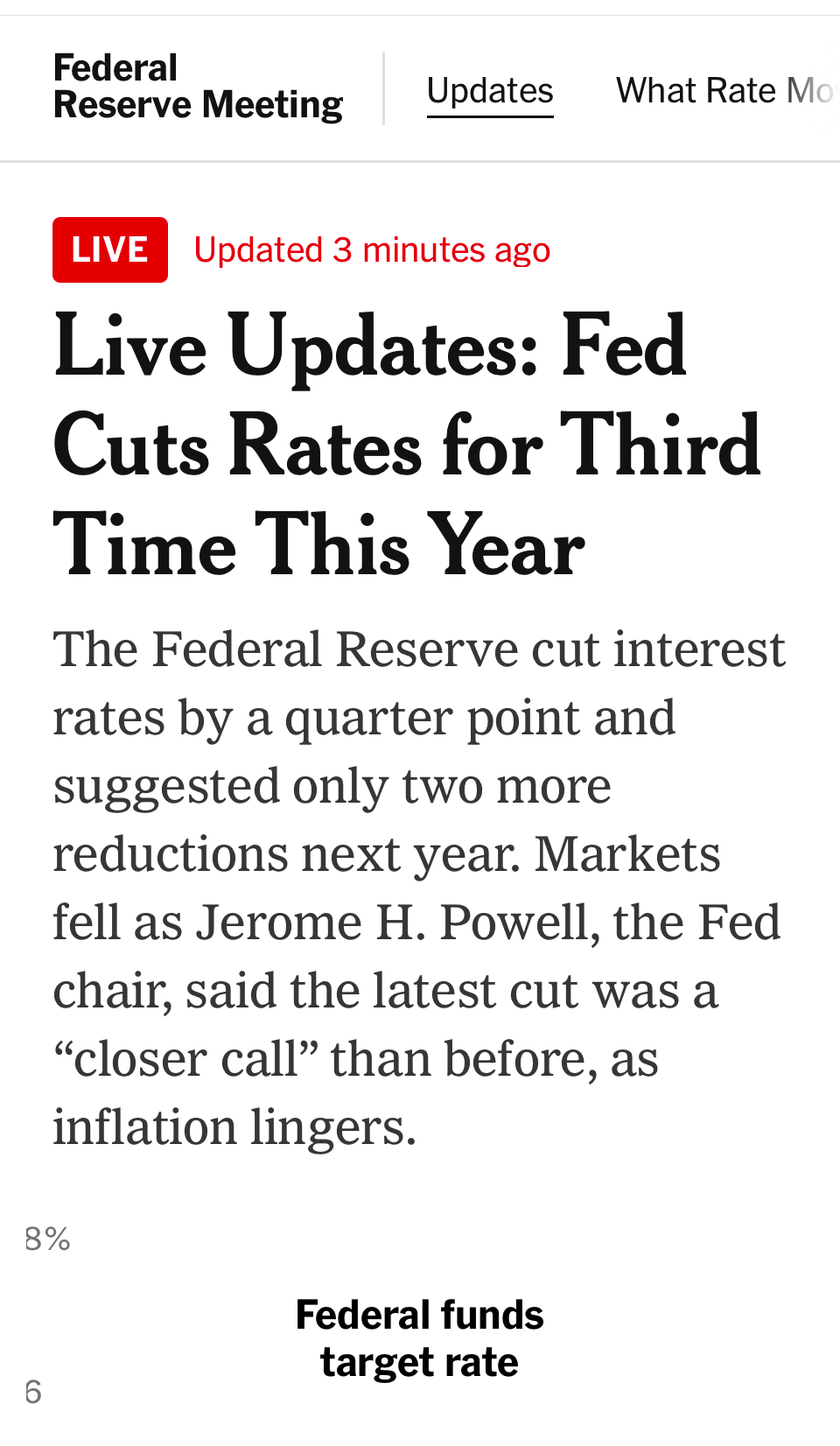Click the word "Markets" in the summary
Screen dimensions: 840x1446
[627, 854]
